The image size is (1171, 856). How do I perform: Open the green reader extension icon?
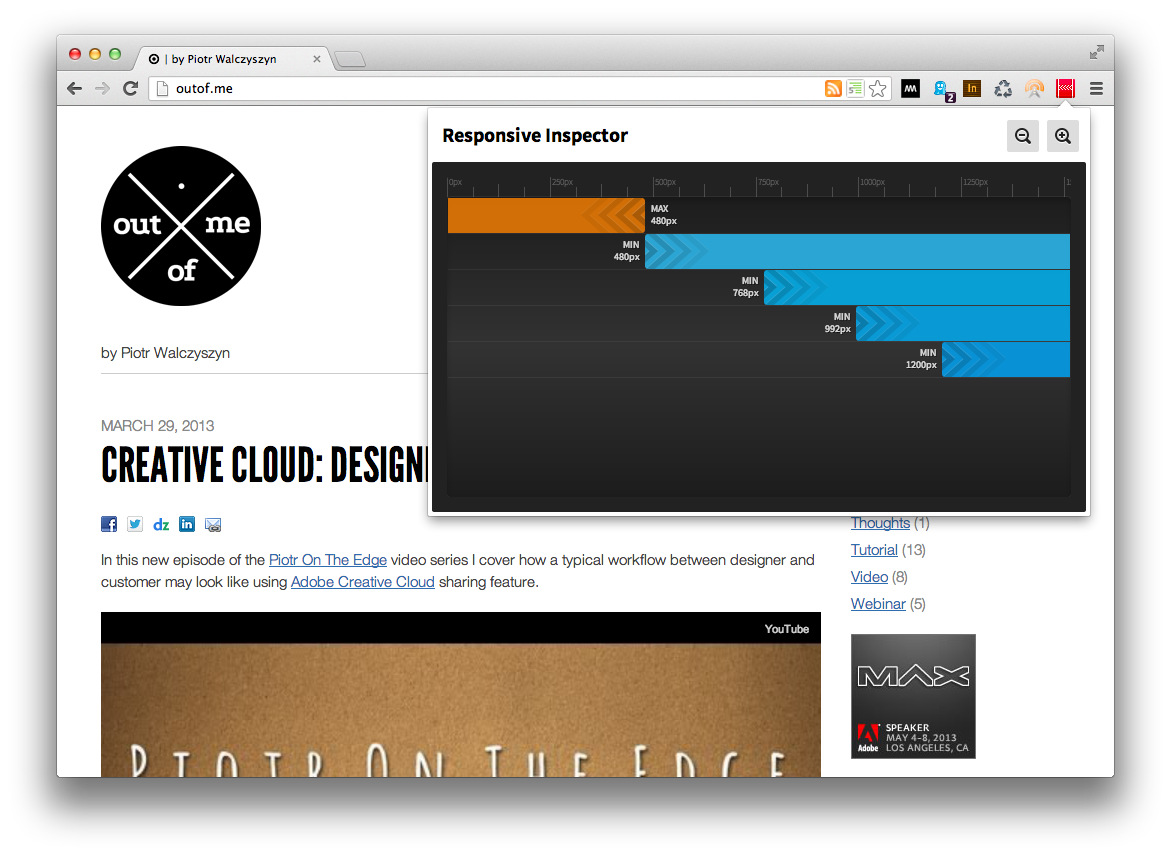[x=855, y=89]
